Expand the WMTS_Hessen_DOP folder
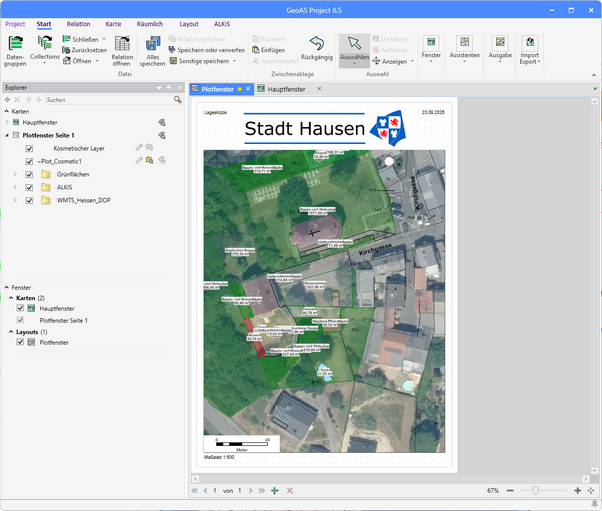602x511 pixels. 15,200
